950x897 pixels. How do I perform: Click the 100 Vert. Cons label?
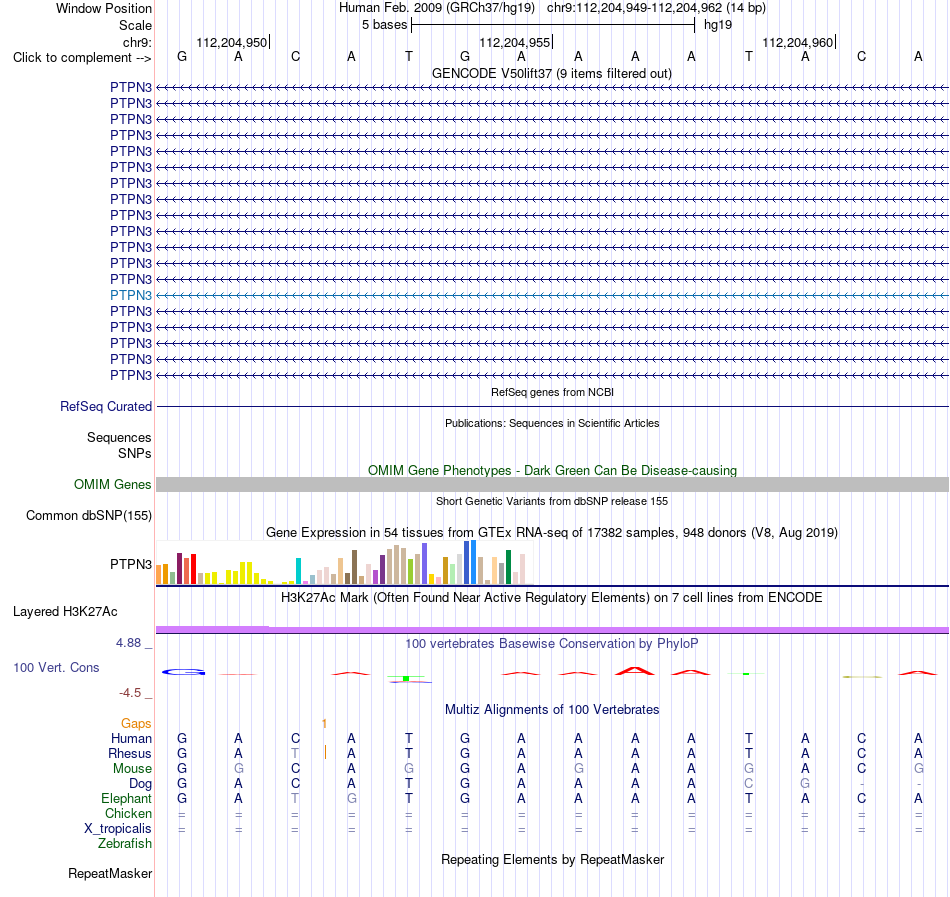pos(56,667)
